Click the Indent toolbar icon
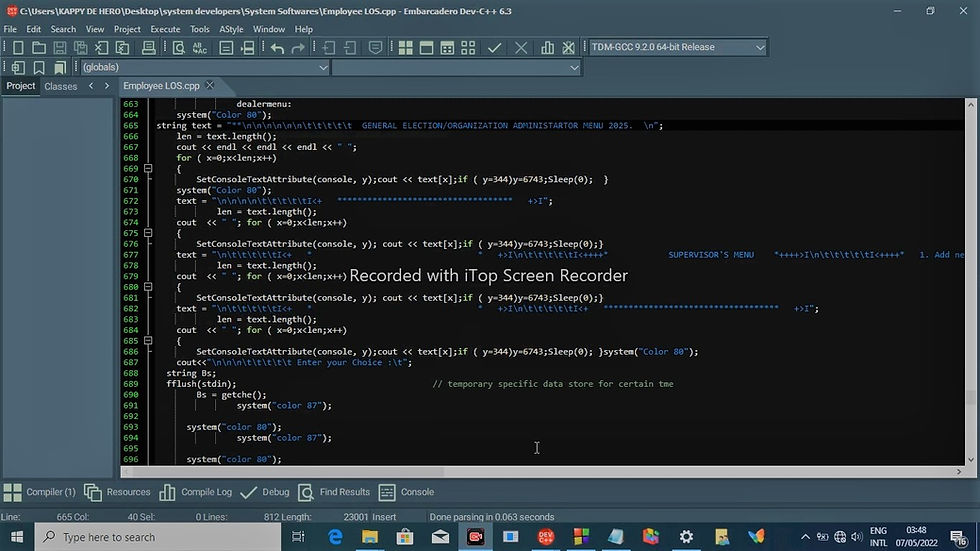 point(329,47)
